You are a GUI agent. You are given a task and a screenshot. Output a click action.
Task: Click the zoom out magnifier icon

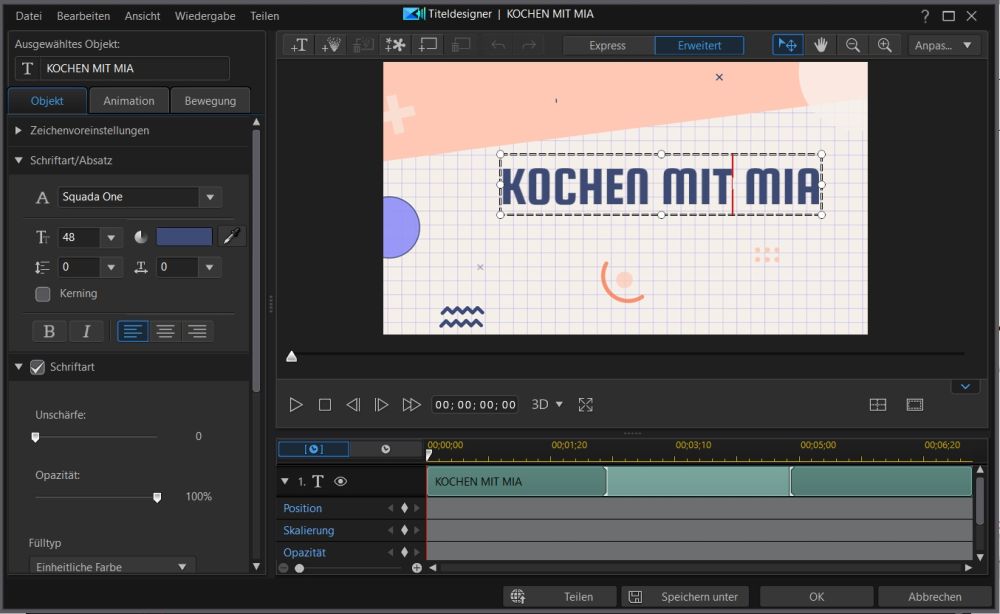853,45
